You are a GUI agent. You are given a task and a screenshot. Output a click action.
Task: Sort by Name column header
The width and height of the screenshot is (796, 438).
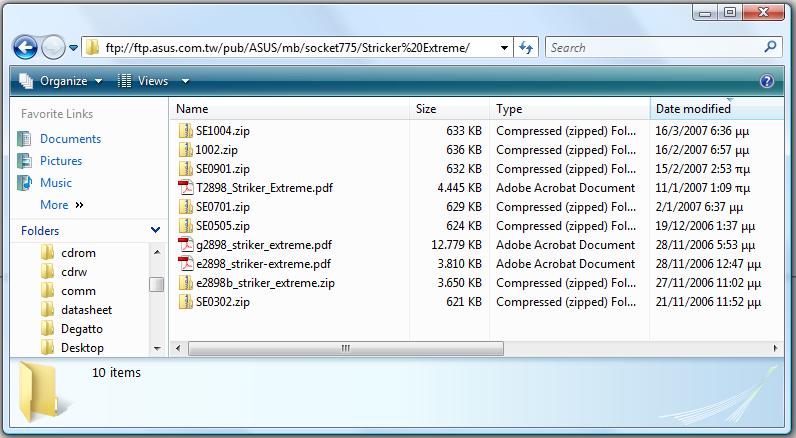click(x=290, y=109)
